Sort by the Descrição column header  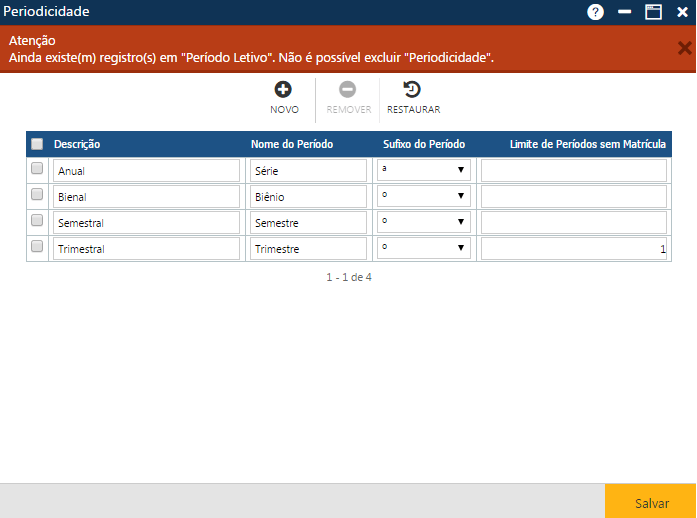click(77, 145)
